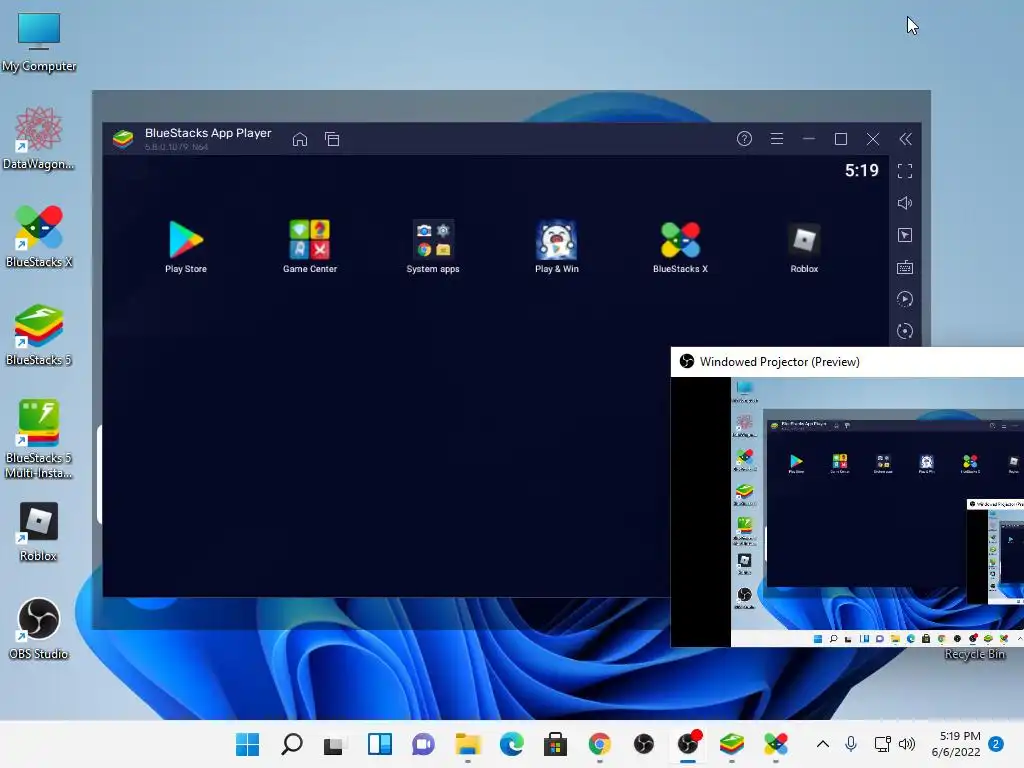This screenshot has height=768, width=1024.
Task: Open Microsoft Edge from taskbar
Action: [511, 744]
